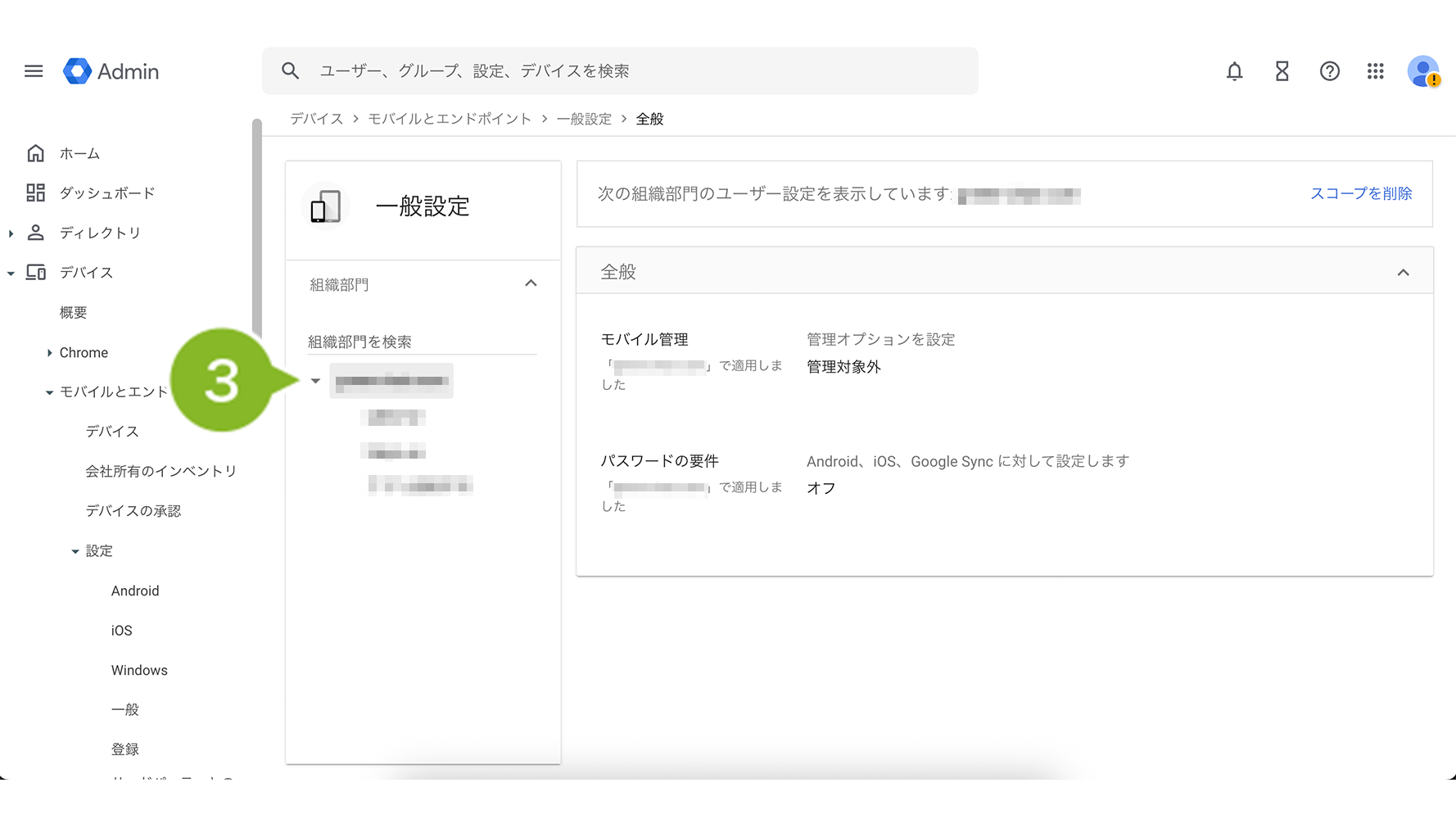Select Android under settings
1456x819 pixels.
(x=135, y=591)
